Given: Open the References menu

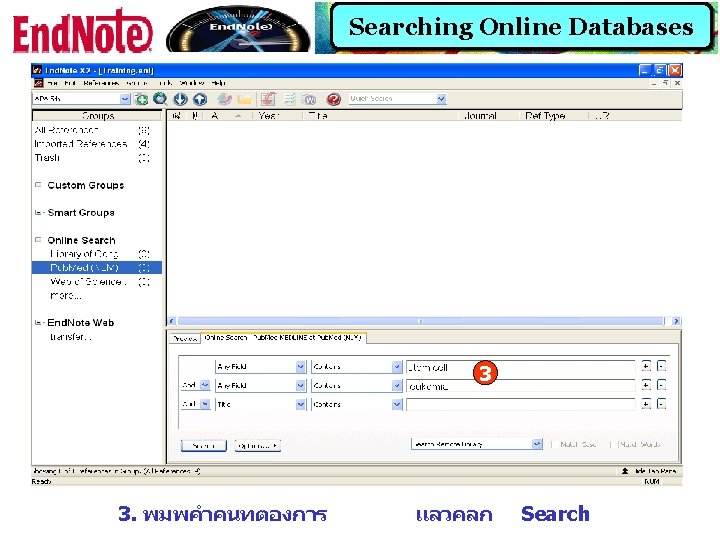Looking at the screenshot, I should click(x=101, y=83).
